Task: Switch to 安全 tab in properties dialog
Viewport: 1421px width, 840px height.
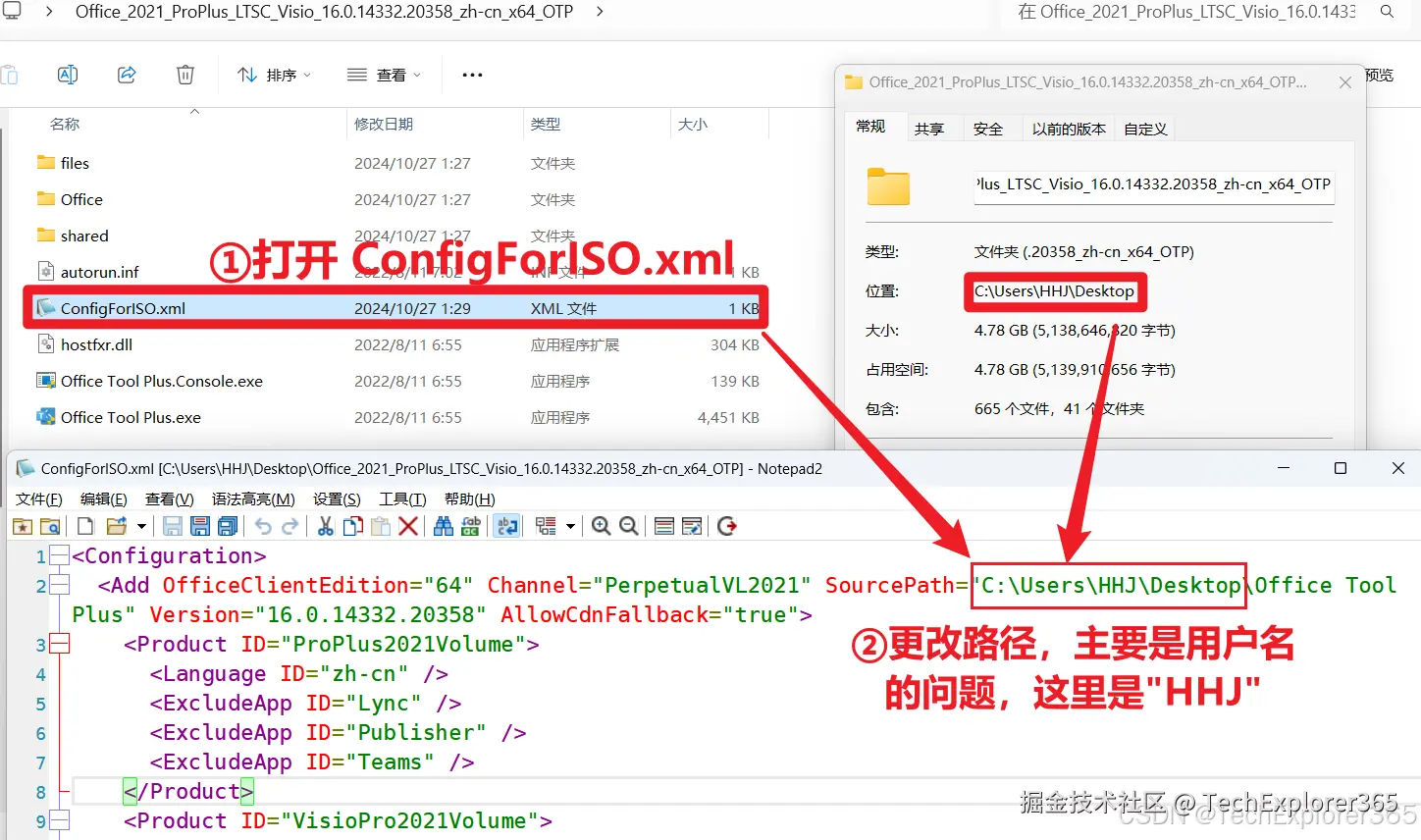Action: click(987, 129)
